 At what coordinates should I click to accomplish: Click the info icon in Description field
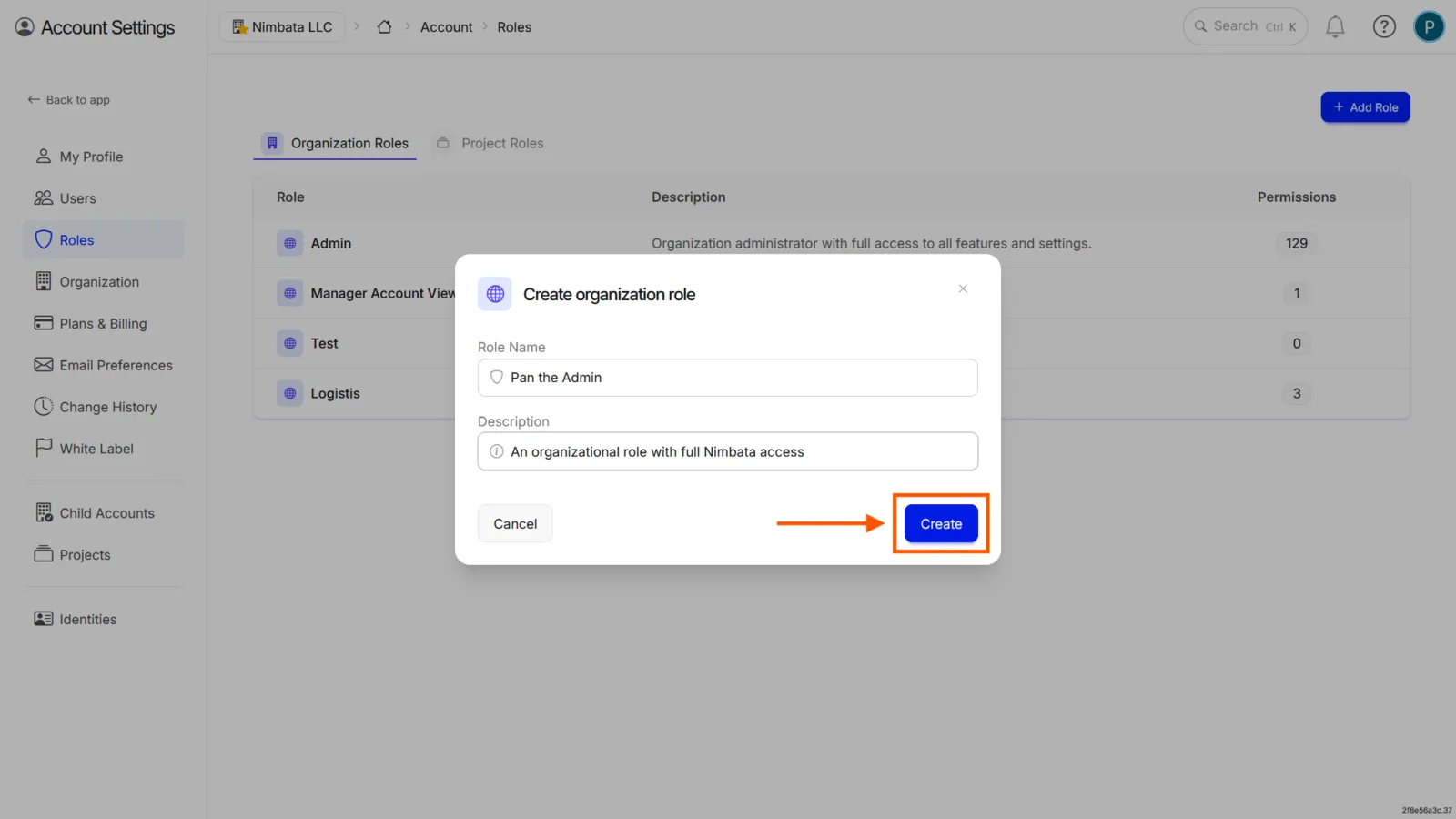[x=497, y=451]
